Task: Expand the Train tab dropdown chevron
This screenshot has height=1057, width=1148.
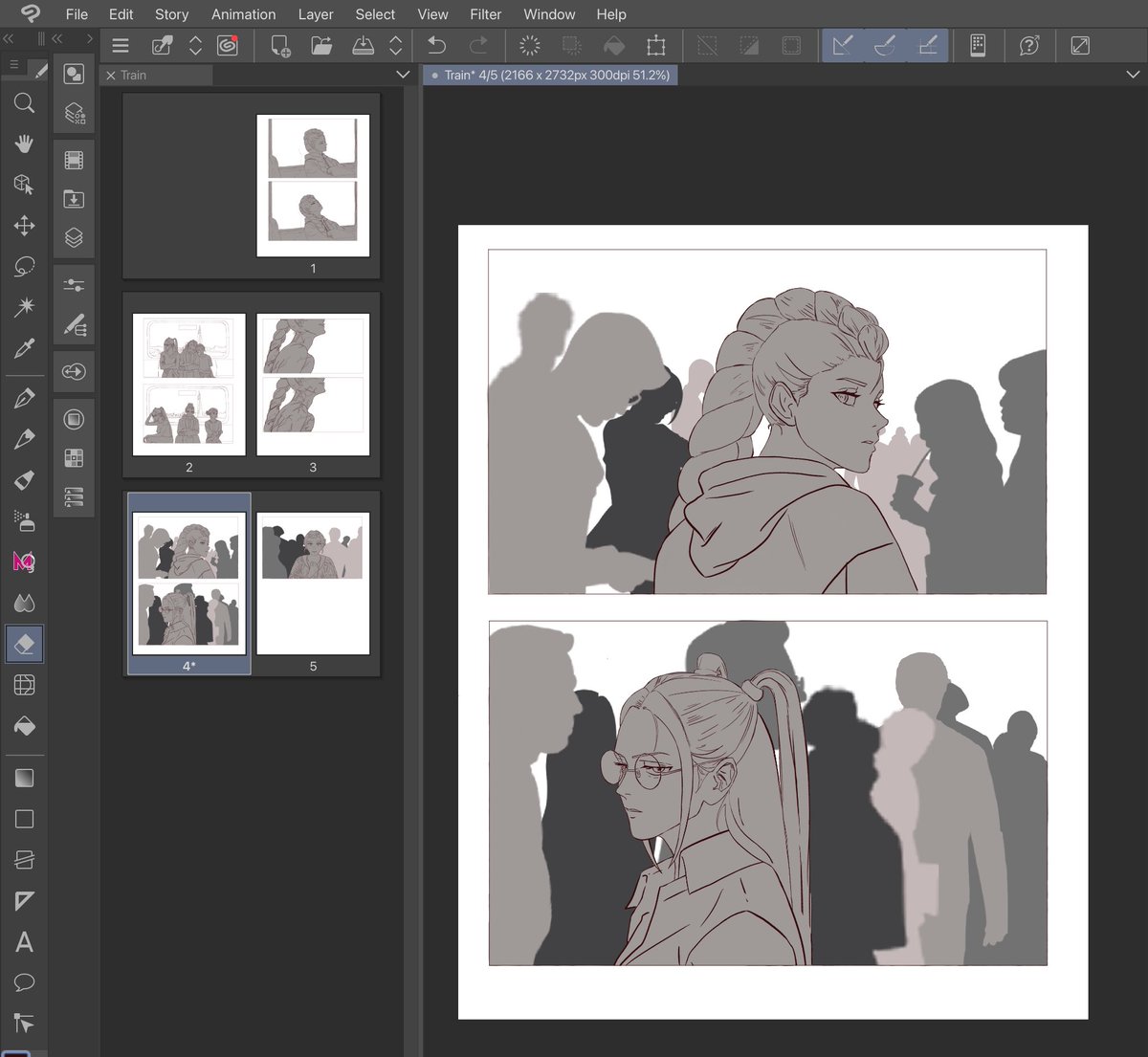Action: [403, 75]
